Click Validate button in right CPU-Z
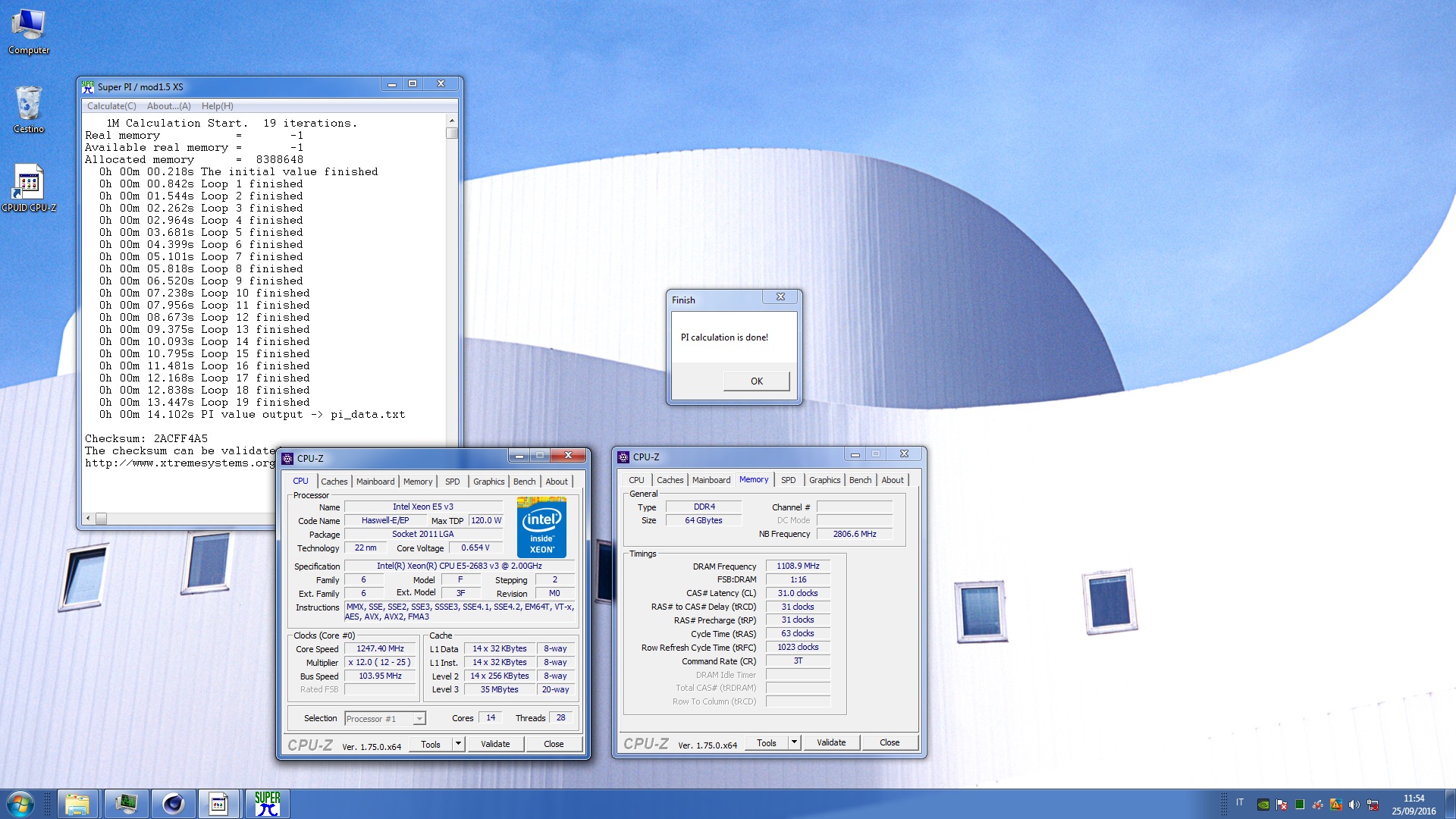This screenshot has width=1456, height=819. (831, 742)
